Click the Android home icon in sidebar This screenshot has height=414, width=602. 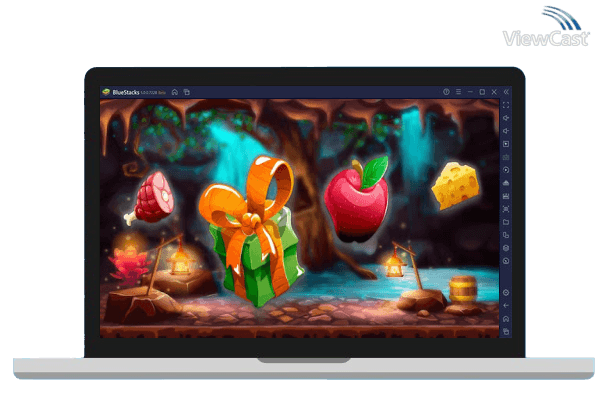(x=506, y=319)
